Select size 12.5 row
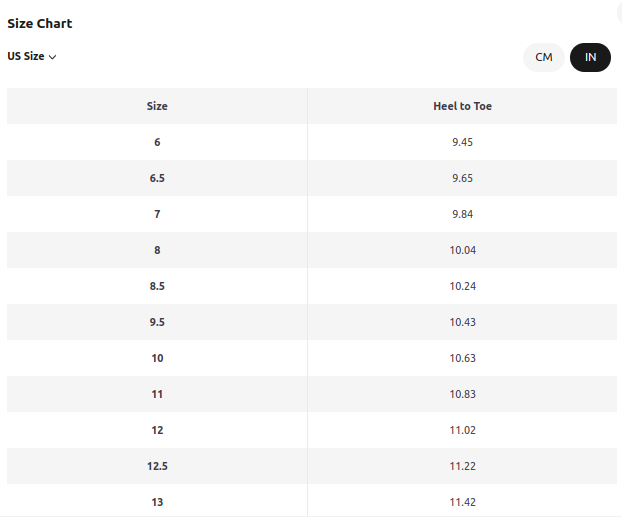 (x=312, y=466)
